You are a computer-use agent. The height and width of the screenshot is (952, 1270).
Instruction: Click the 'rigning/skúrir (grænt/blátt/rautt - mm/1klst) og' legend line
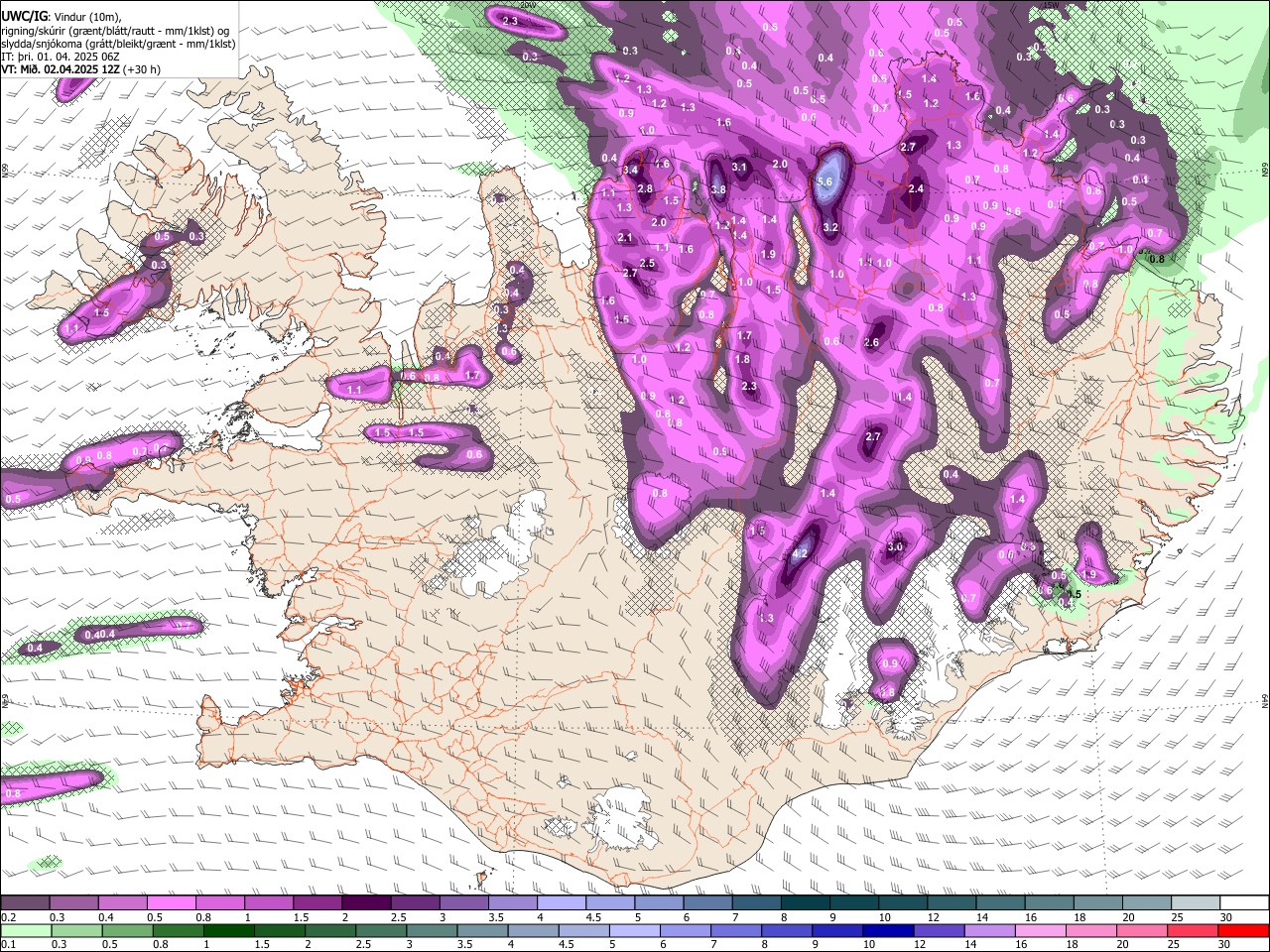(x=115, y=31)
